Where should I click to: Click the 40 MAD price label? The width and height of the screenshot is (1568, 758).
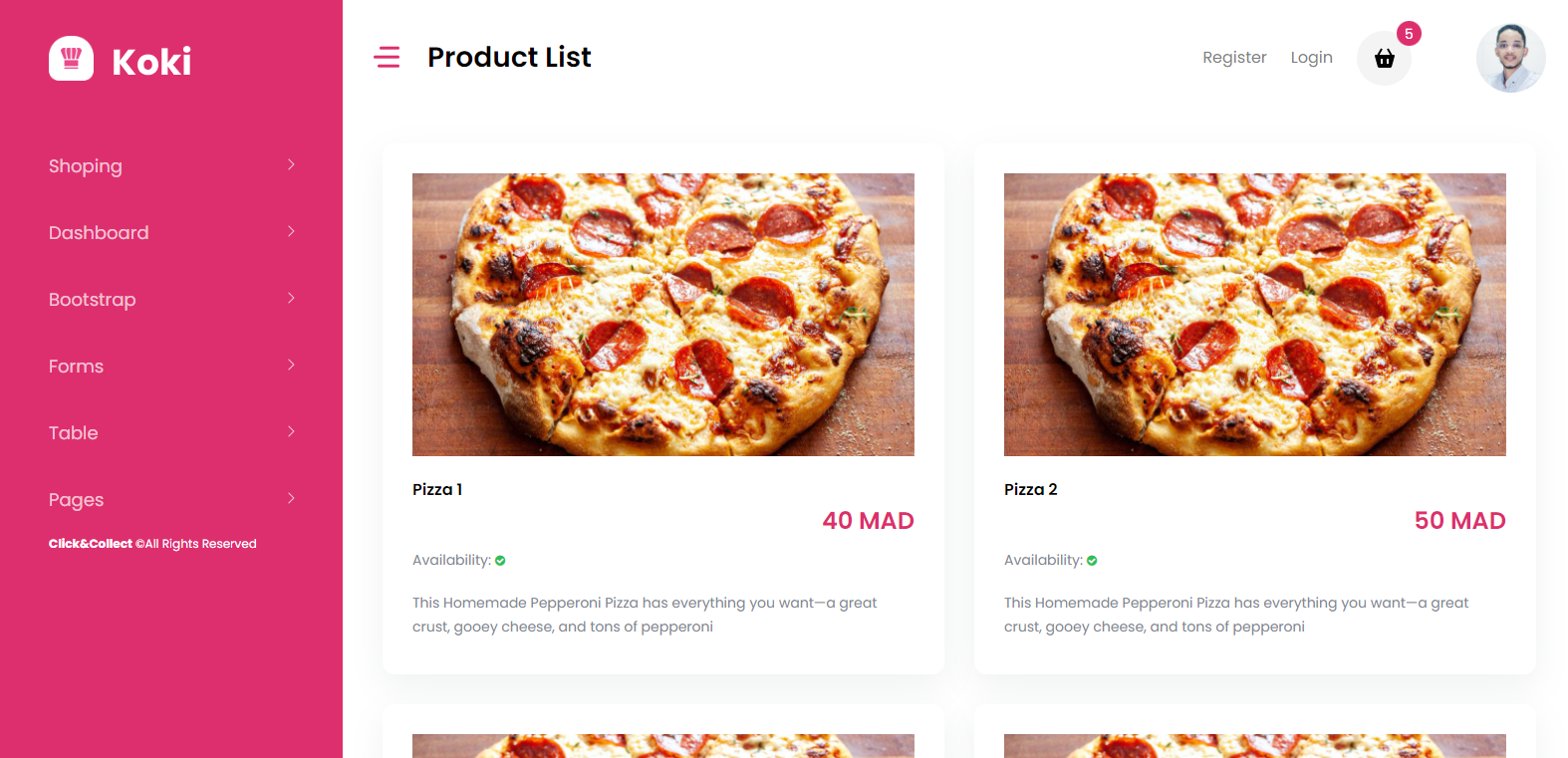pyautogui.click(x=868, y=520)
